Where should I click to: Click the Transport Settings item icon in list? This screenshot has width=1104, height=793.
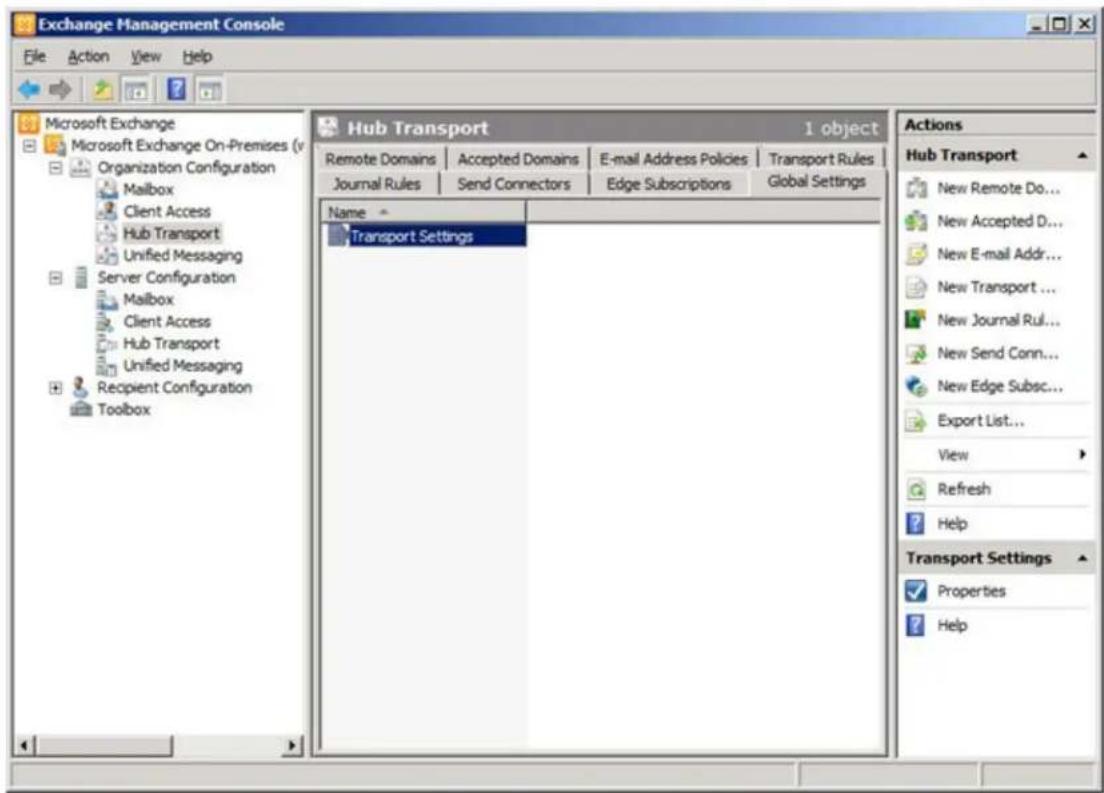339,235
